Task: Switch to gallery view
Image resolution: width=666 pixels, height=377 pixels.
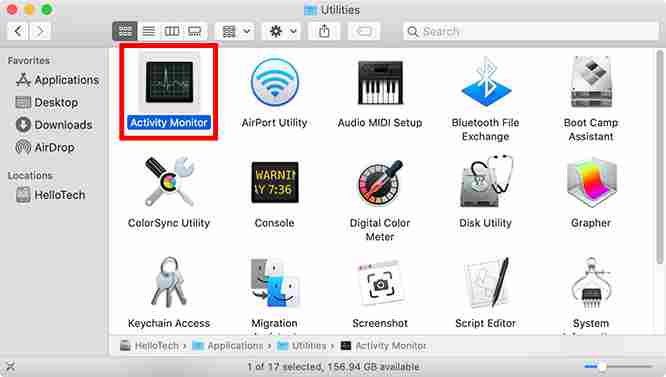Action: click(195, 31)
